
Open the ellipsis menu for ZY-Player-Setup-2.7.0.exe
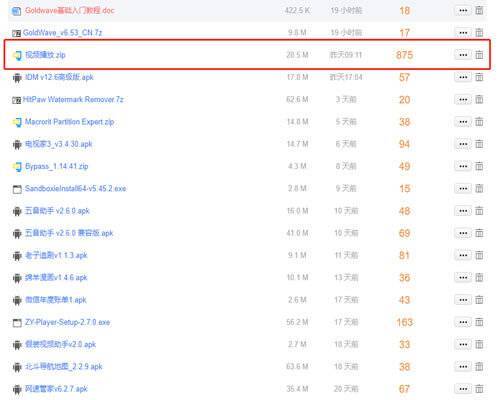463,322
